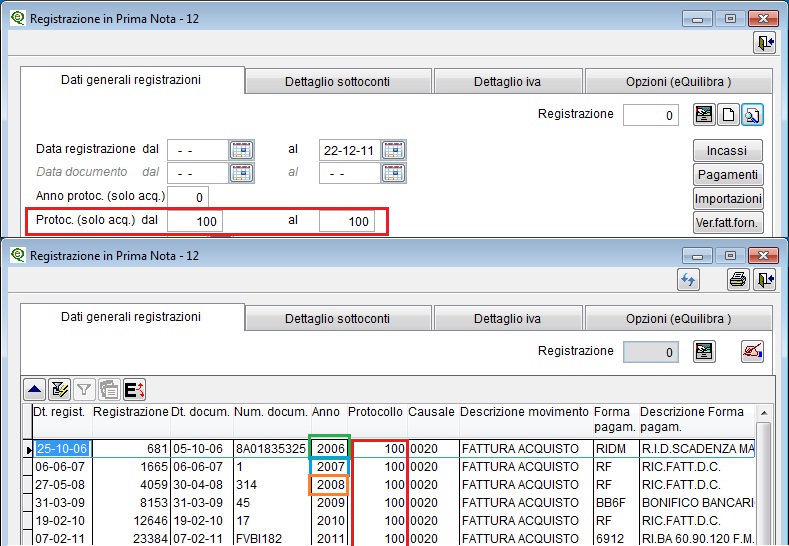Click printer icon in lower window

tap(738, 280)
